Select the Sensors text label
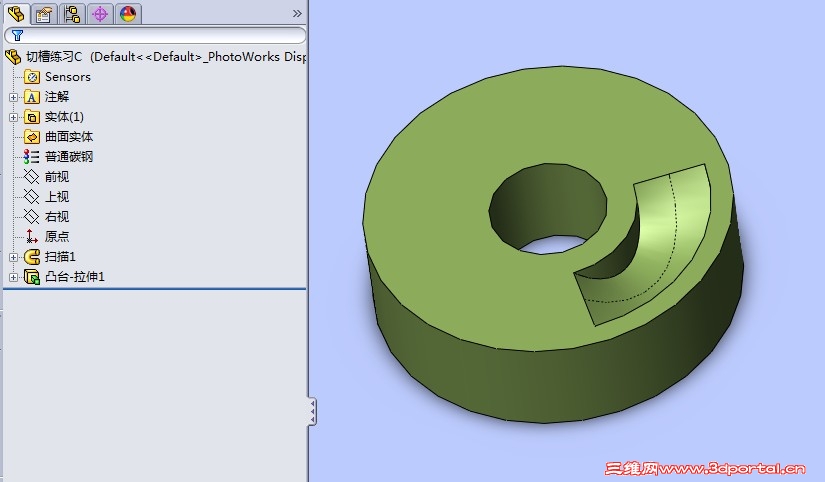The image size is (825, 482). tap(68, 77)
